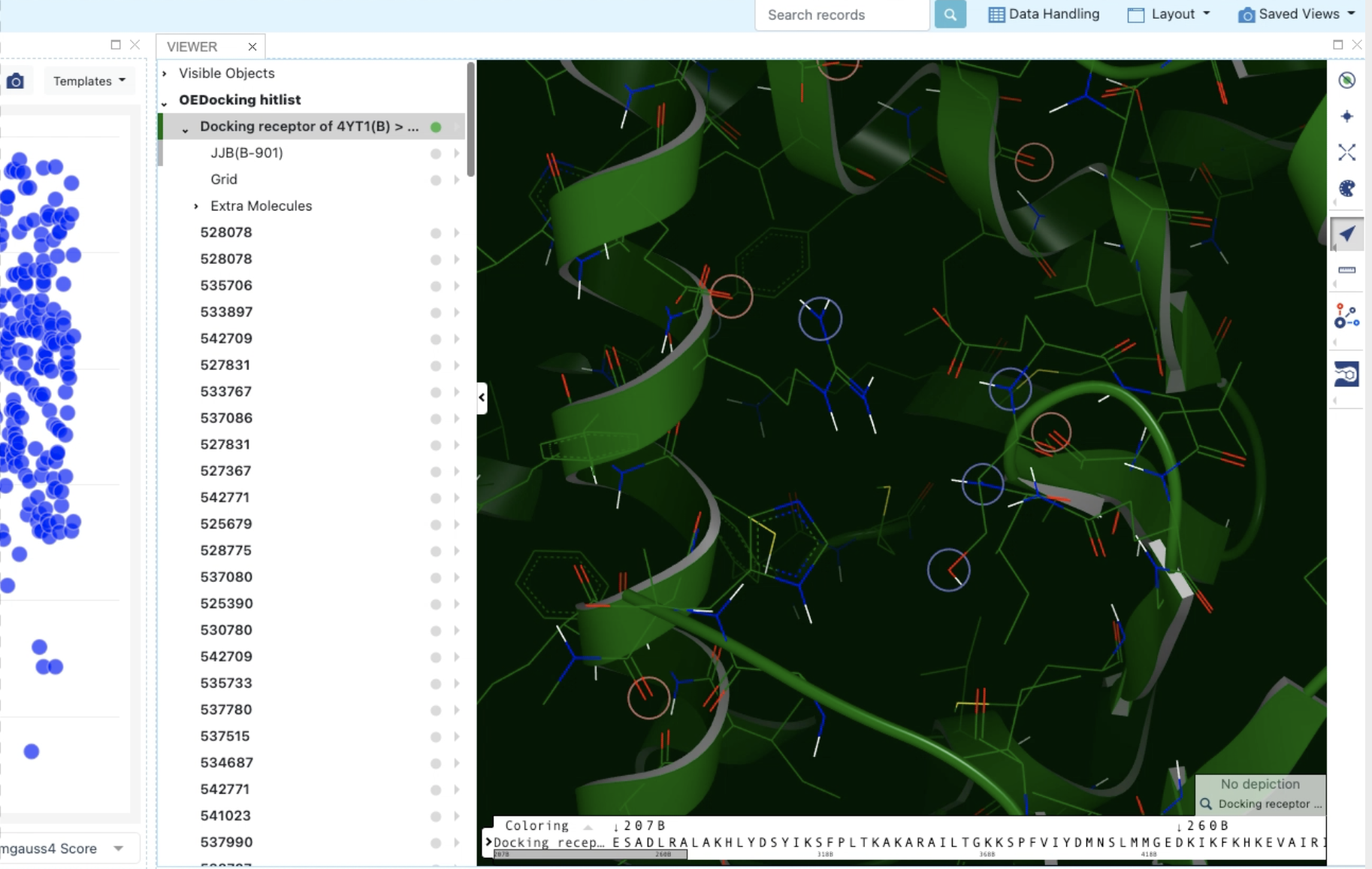
Task: Select the measurement ruler tool
Action: (x=1347, y=269)
